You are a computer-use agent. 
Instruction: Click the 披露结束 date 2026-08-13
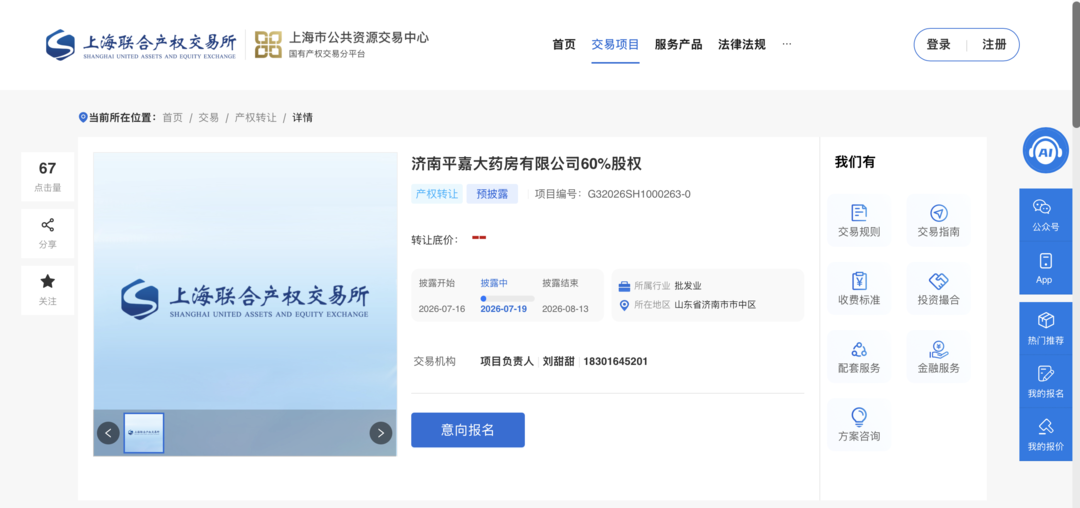coord(565,308)
